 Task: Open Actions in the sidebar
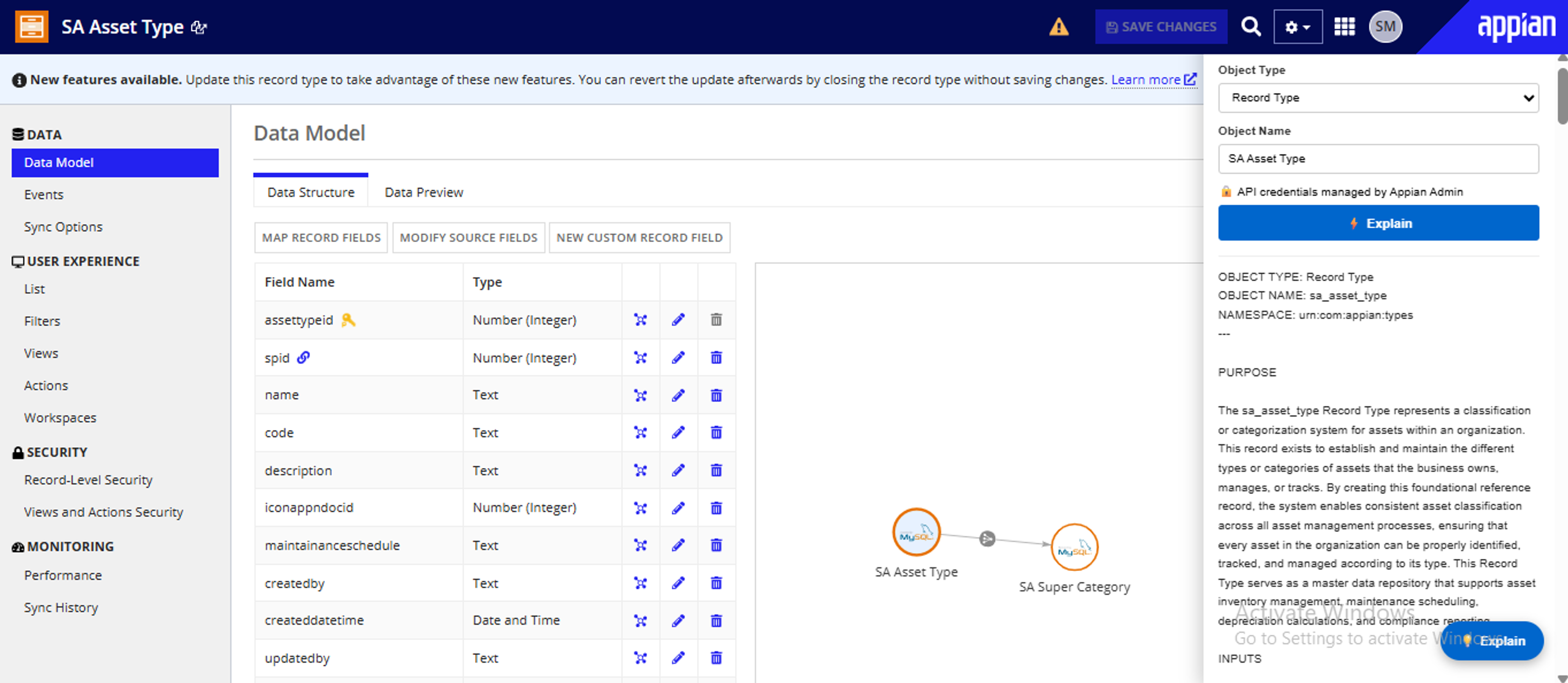pos(46,385)
